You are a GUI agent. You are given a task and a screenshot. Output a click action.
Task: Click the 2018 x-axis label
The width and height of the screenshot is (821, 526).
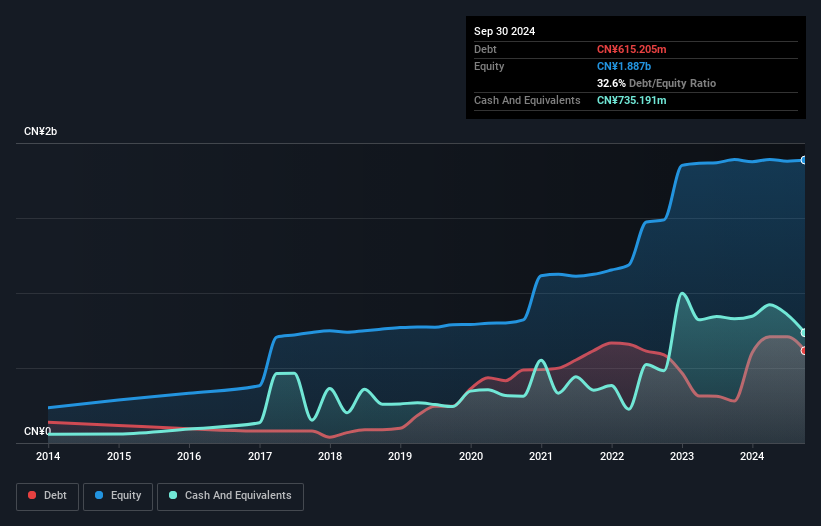[x=330, y=456]
